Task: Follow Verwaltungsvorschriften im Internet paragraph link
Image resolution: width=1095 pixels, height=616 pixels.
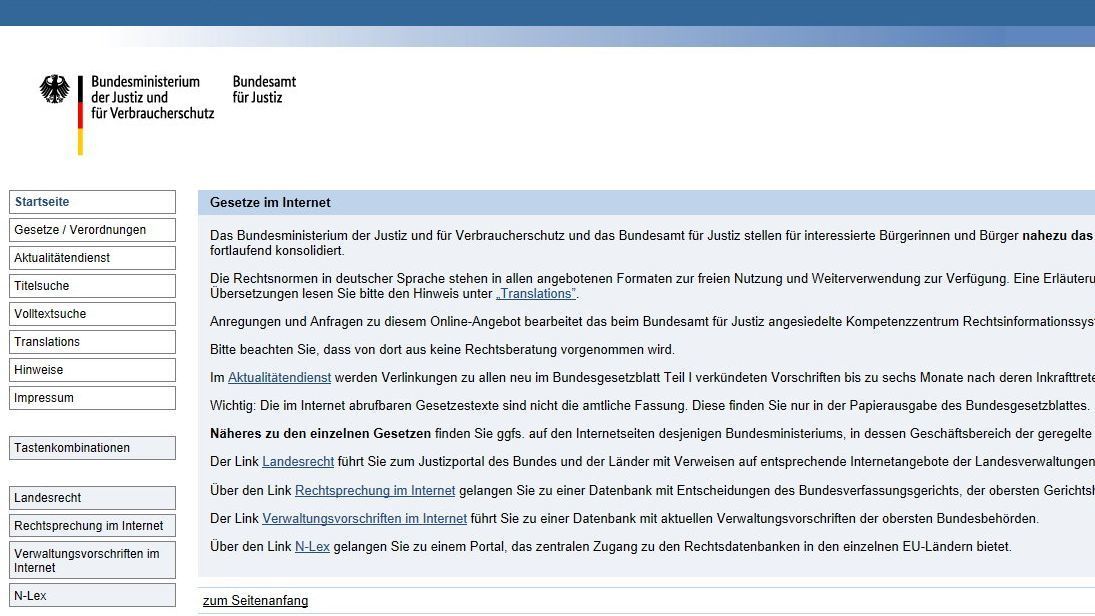Action: (x=365, y=518)
